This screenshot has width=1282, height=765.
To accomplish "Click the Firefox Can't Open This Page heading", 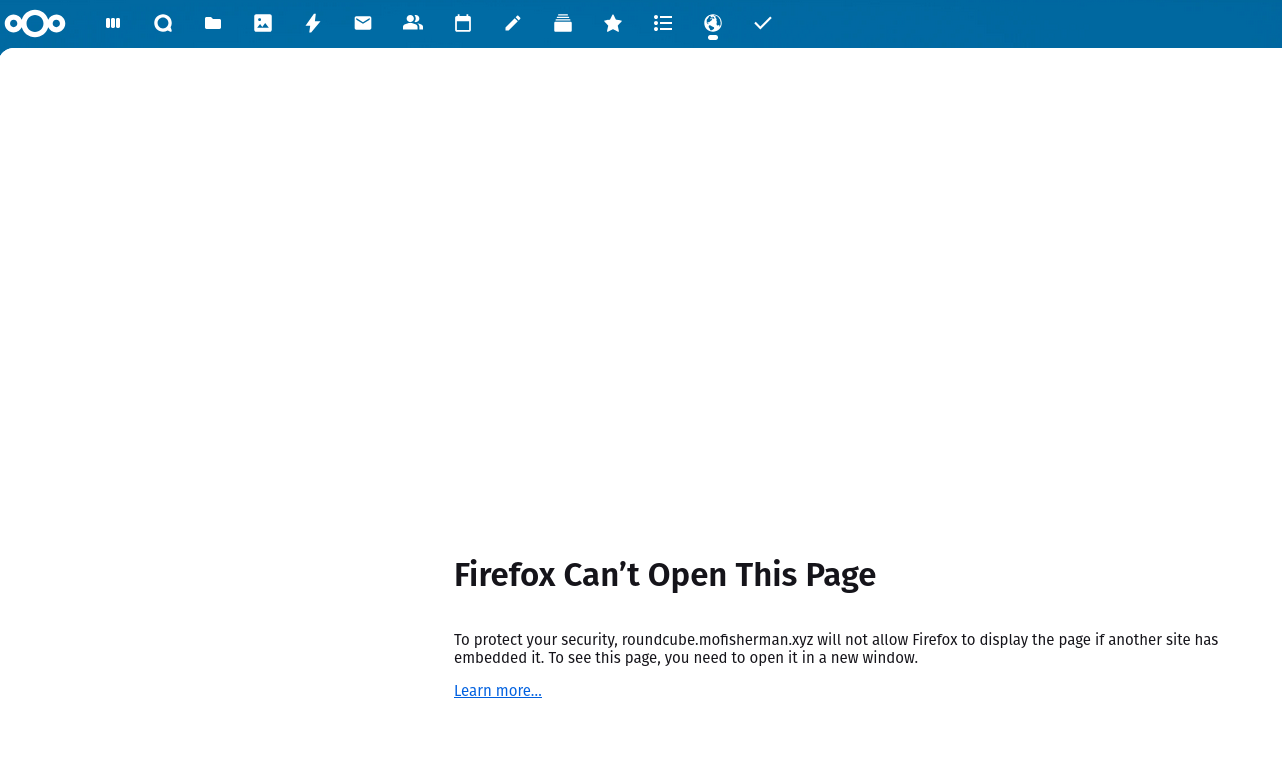I will coord(665,575).
